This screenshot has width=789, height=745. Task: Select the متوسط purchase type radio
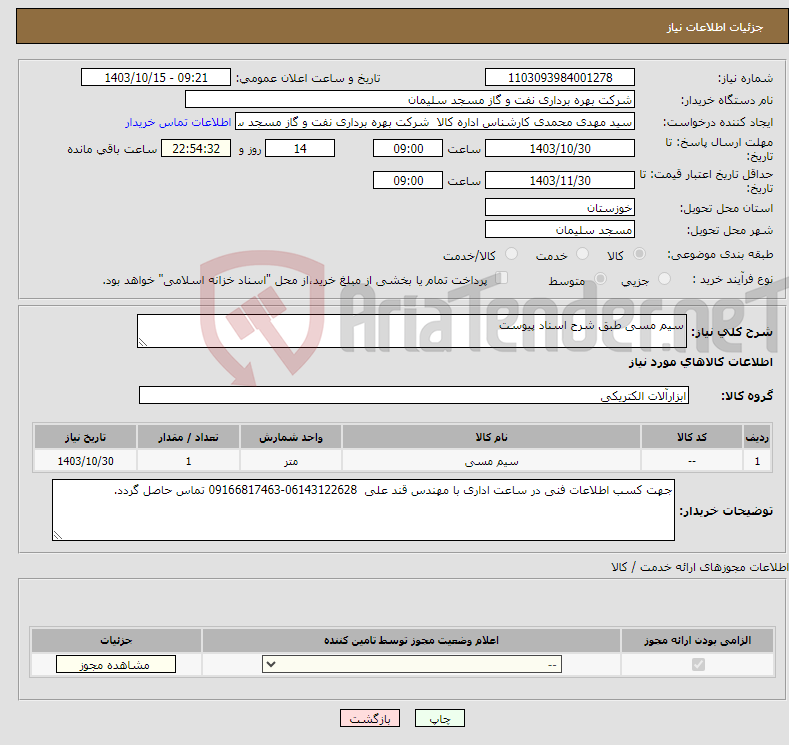coord(600,278)
